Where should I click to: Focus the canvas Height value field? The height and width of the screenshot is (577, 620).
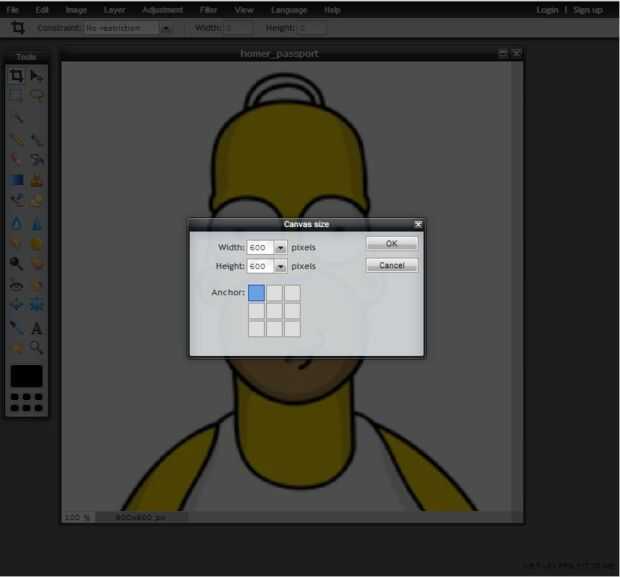tap(261, 266)
